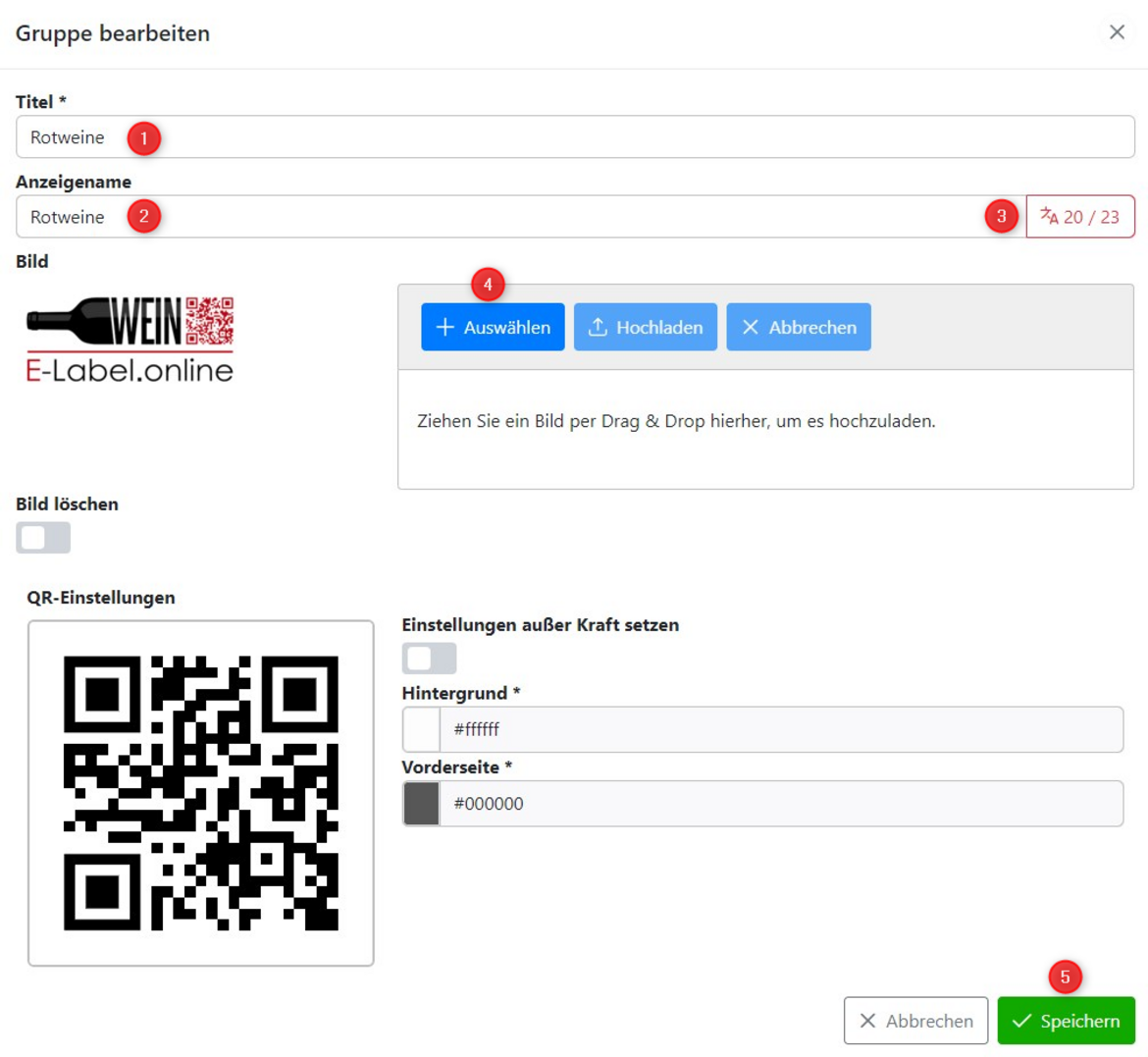Toggle the Bild löschen switch
Viewport: 1148px width, 1057px height.
click(x=43, y=538)
